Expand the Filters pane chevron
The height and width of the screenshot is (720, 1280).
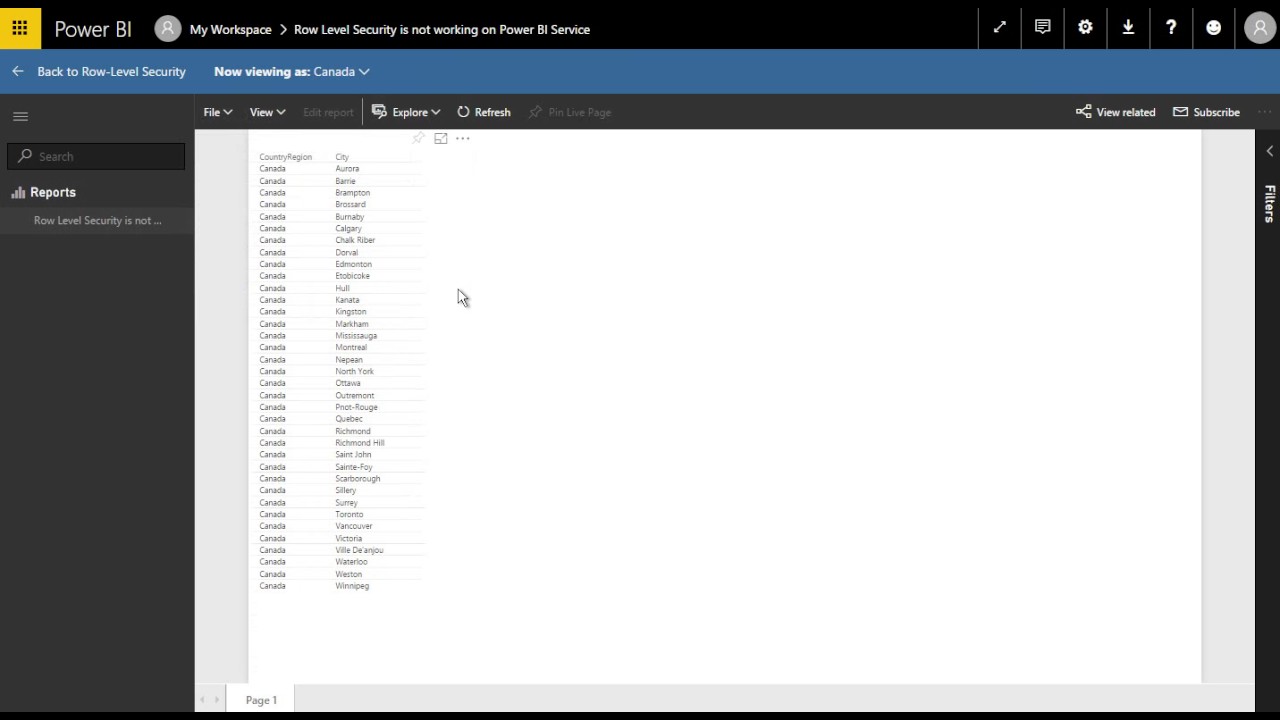click(1269, 151)
